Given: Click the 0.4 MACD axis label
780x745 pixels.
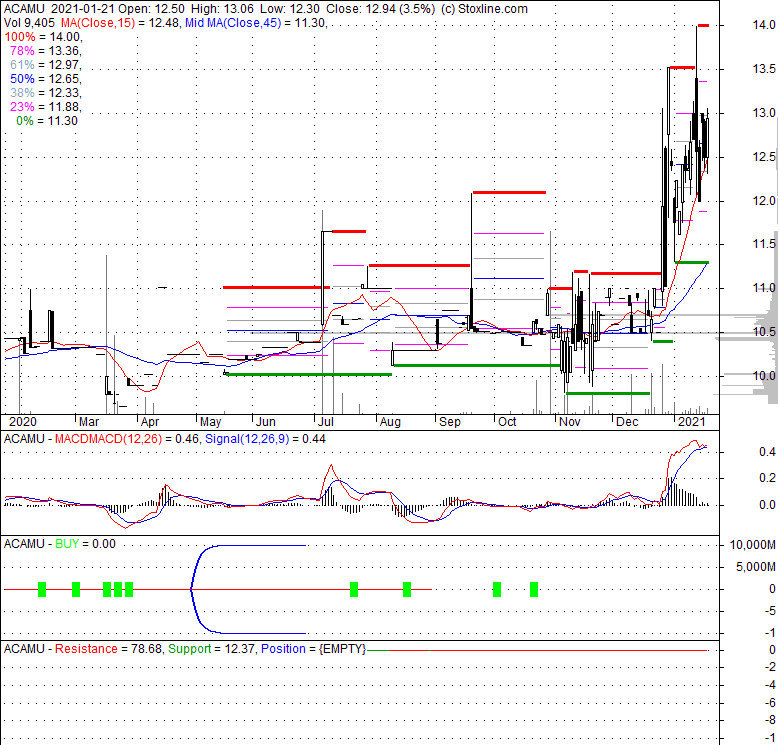Looking at the screenshot, I should tap(767, 452).
